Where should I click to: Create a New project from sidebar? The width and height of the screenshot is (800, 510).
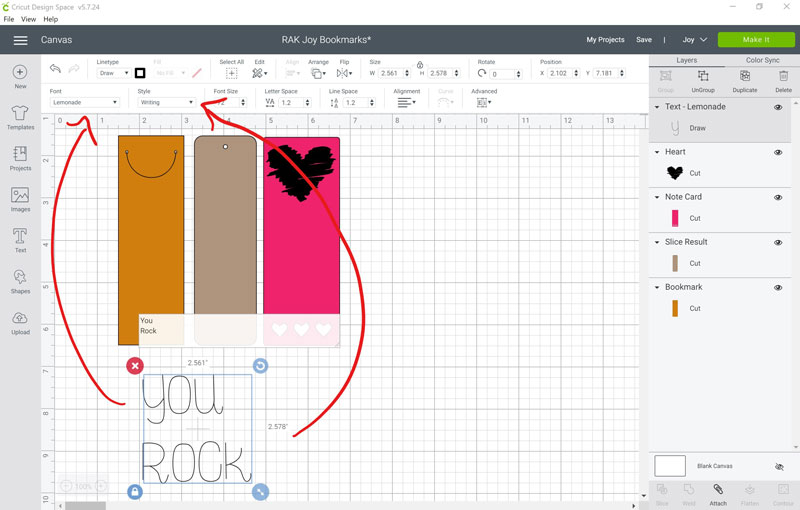[20, 76]
